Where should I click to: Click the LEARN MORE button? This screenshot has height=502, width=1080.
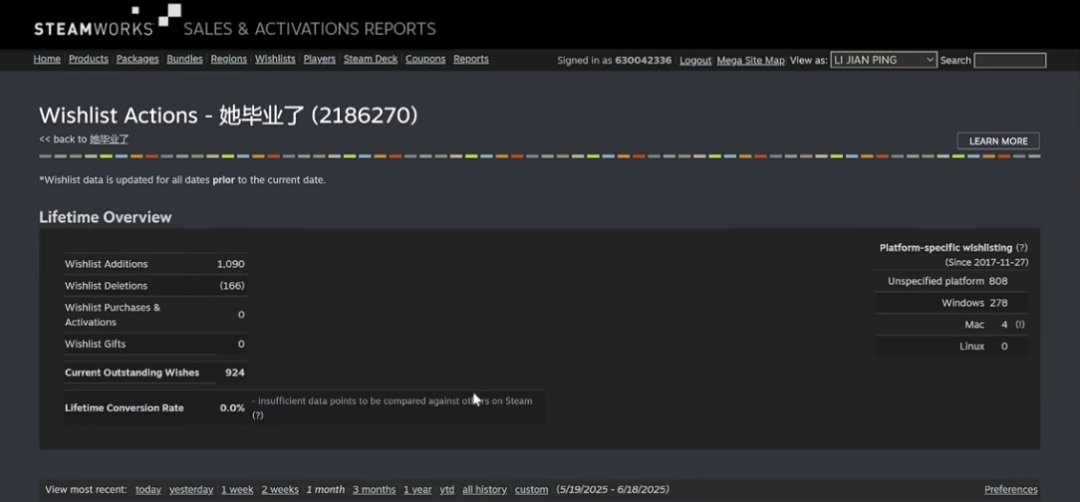click(x=998, y=141)
